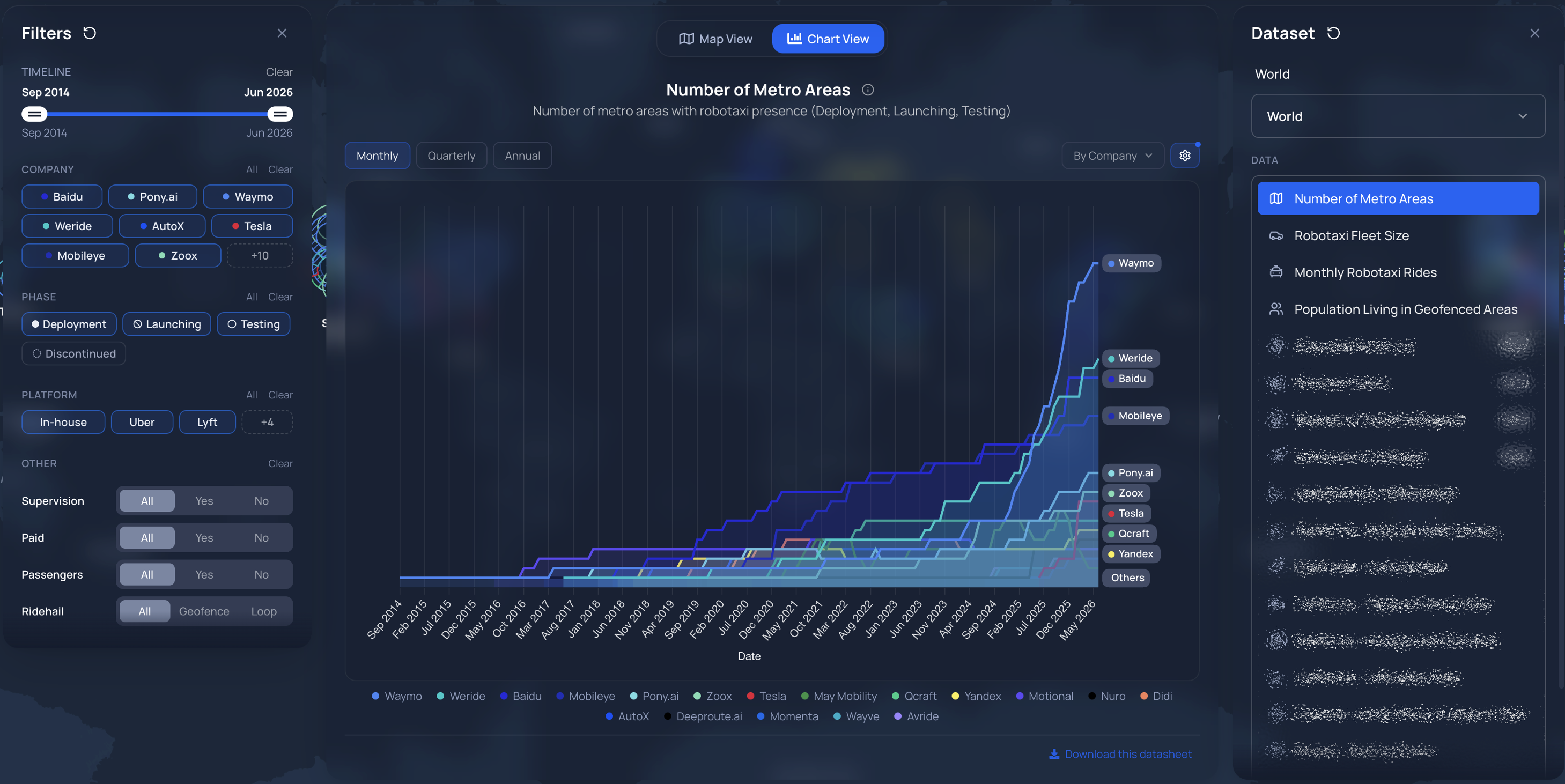This screenshot has height=784, width=1565.
Task: Download this datasheet link
Action: [x=1120, y=753]
